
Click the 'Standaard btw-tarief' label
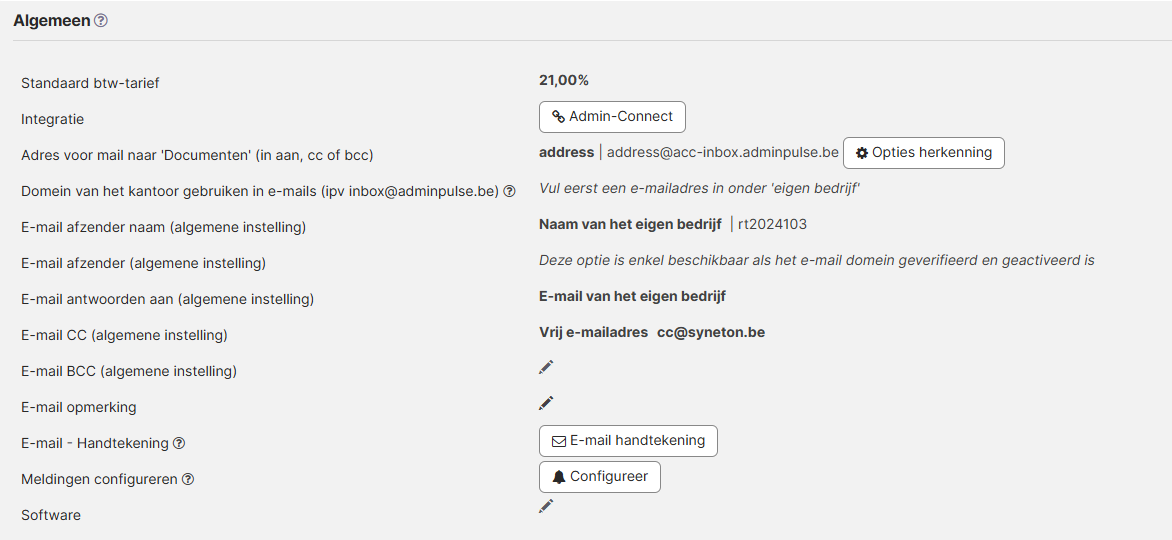(90, 83)
